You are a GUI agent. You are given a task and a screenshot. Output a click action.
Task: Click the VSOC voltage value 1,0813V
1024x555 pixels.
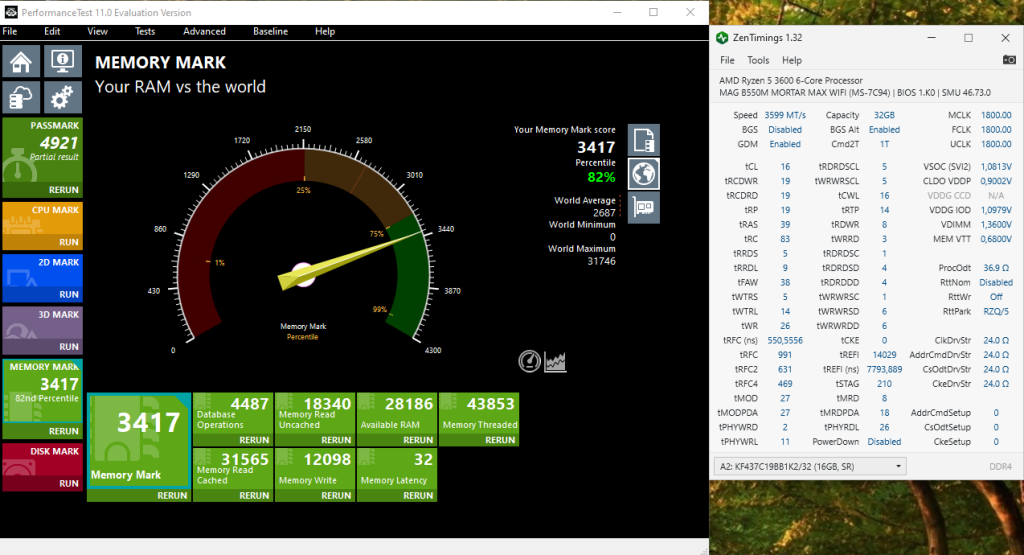tap(996, 166)
